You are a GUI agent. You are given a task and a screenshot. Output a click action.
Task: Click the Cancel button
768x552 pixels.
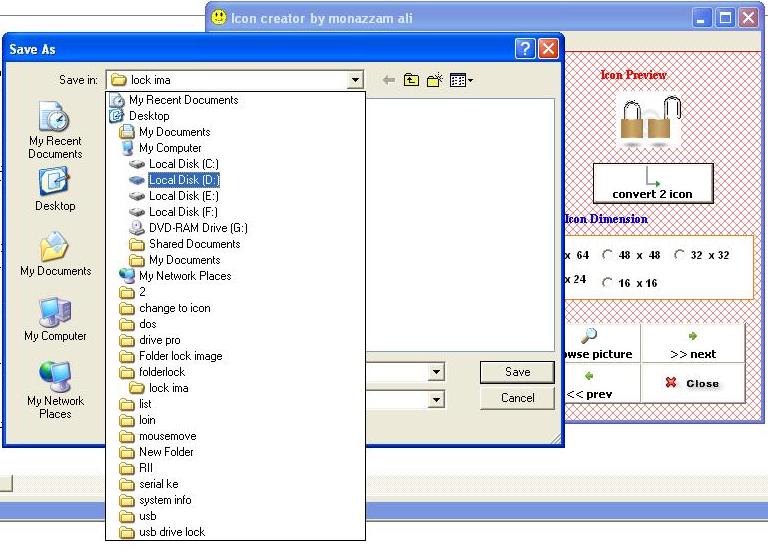tap(517, 398)
